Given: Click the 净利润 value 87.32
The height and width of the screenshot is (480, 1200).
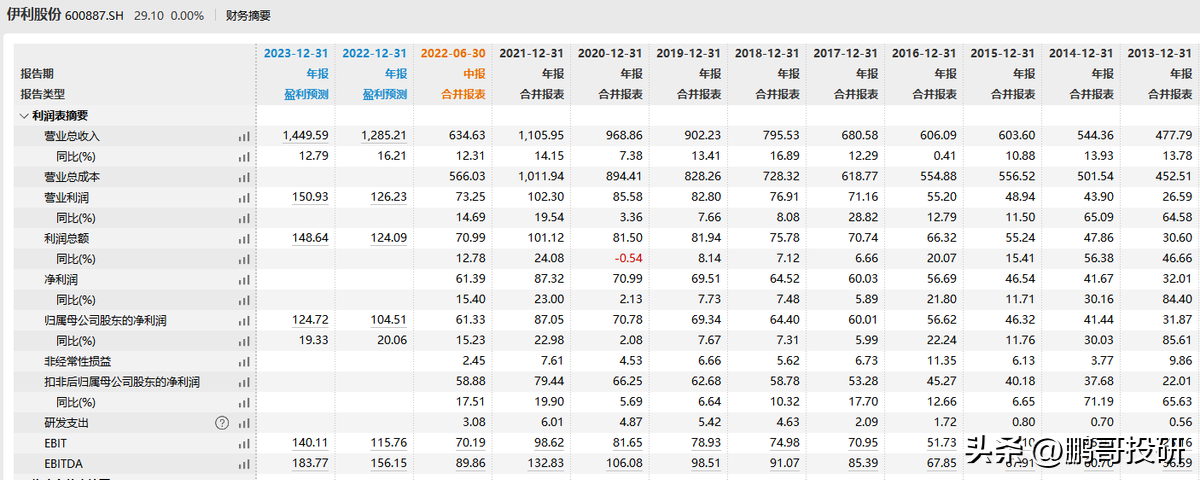Looking at the screenshot, I should 549,280.
